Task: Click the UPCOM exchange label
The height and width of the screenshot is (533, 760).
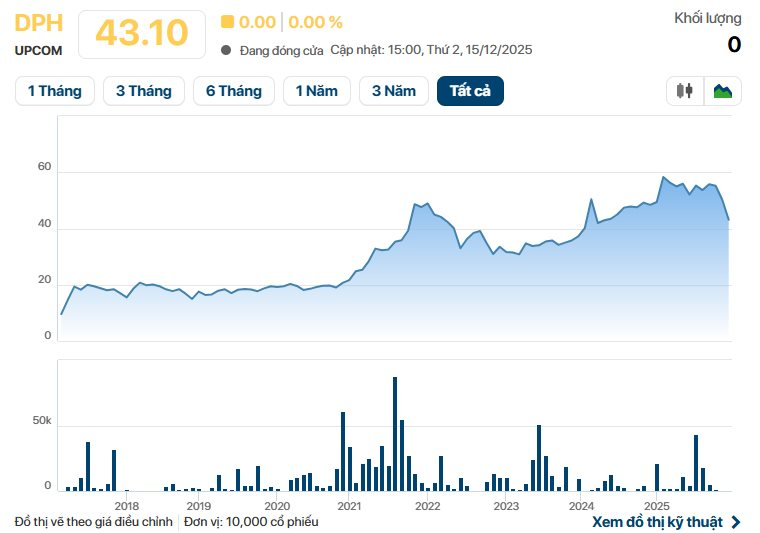Action: click(40, 50)
